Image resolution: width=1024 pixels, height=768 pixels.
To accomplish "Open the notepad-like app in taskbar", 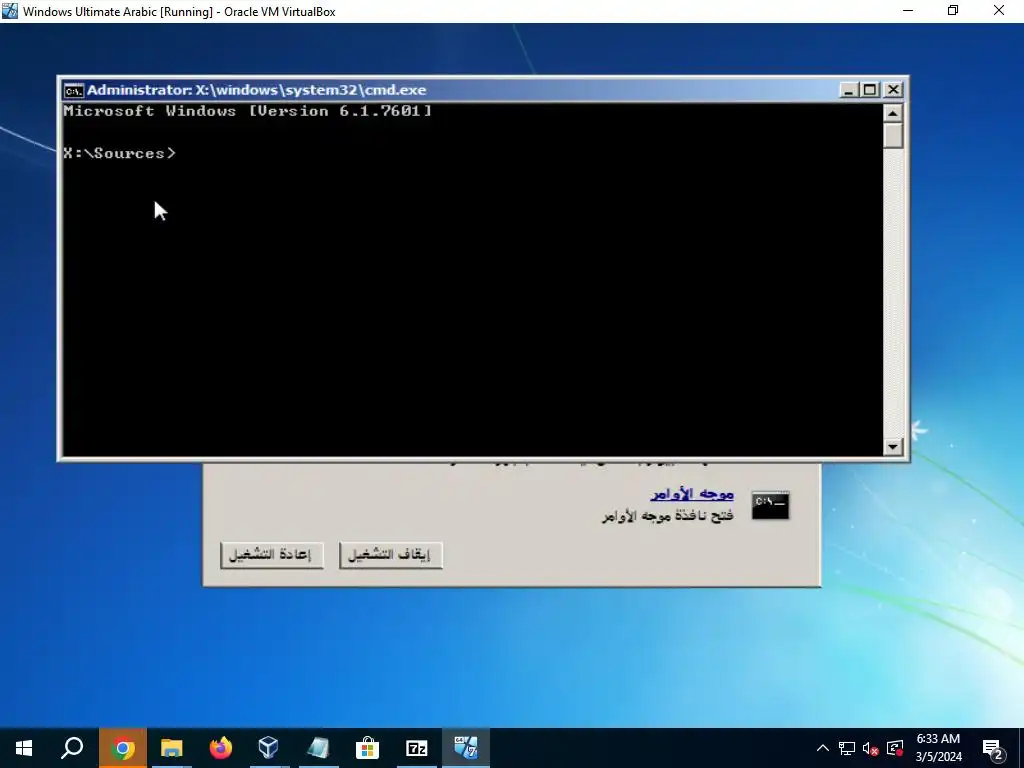I will click(x=319, y=748).
